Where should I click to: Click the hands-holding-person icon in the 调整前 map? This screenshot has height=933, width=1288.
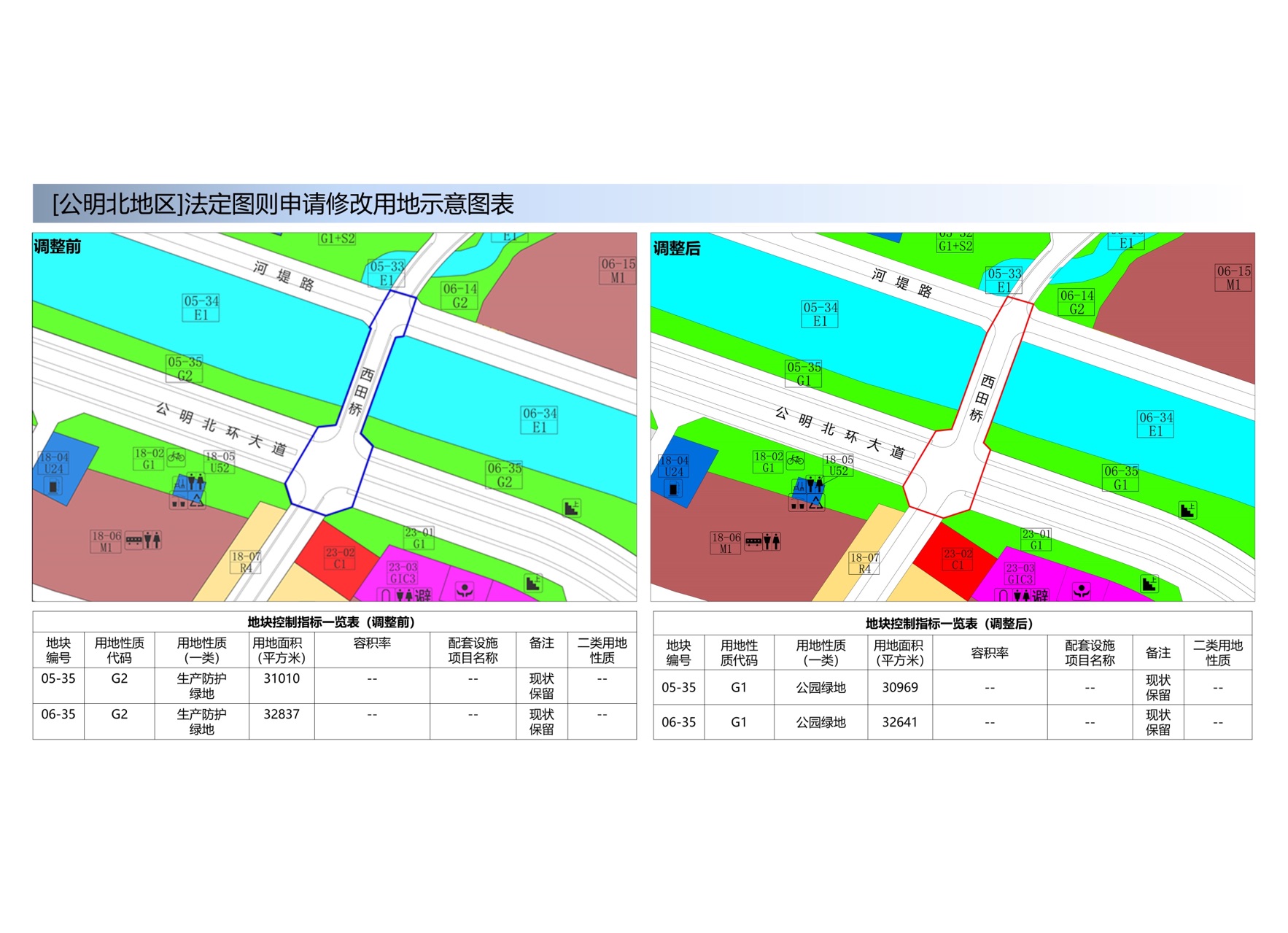(464, 589)
